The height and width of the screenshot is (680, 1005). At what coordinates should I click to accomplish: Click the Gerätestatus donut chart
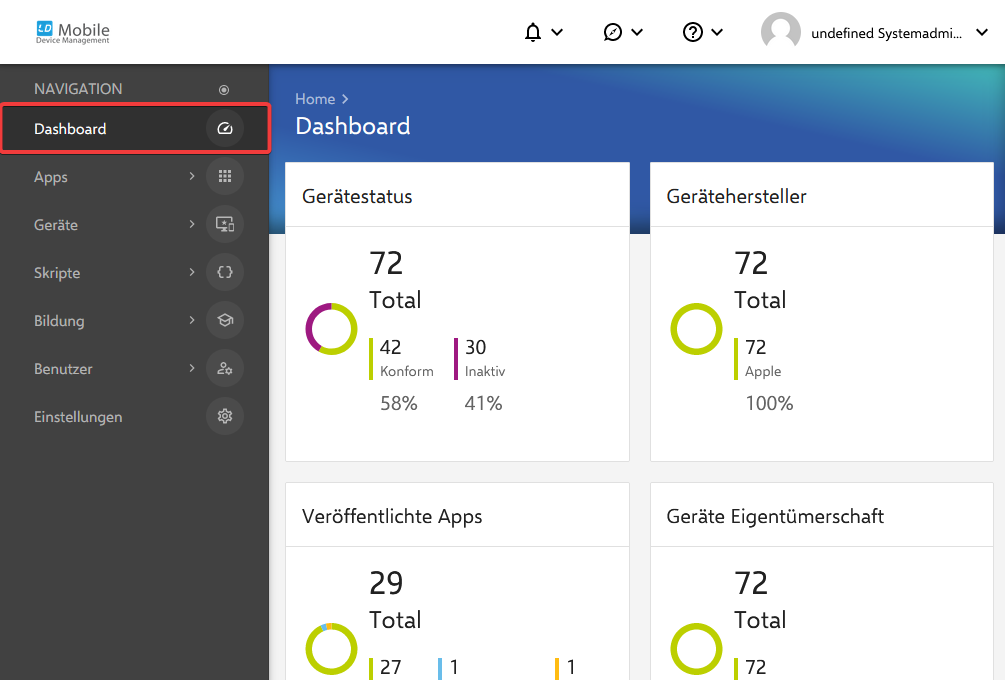click(331, 328)
